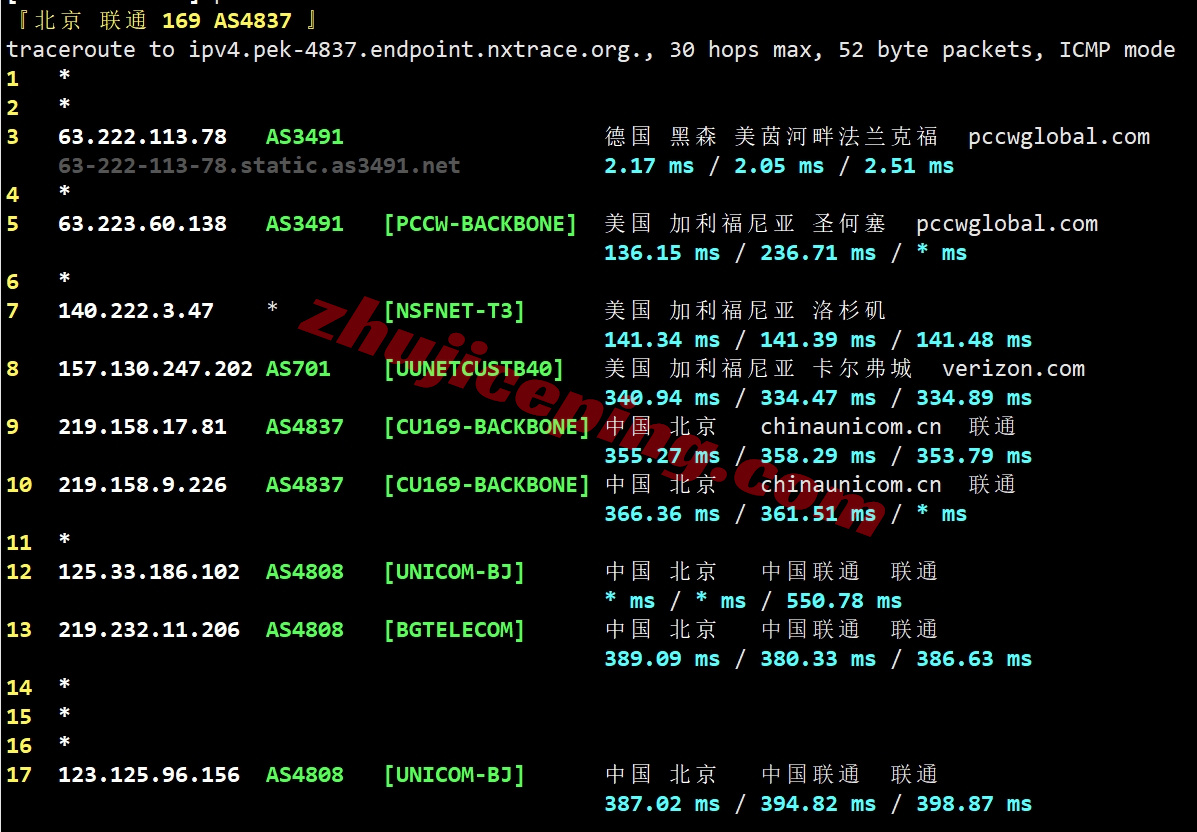Click IP address 63.223.60.138
Screen dimensions: 1197x832
[x=143, y=224]
